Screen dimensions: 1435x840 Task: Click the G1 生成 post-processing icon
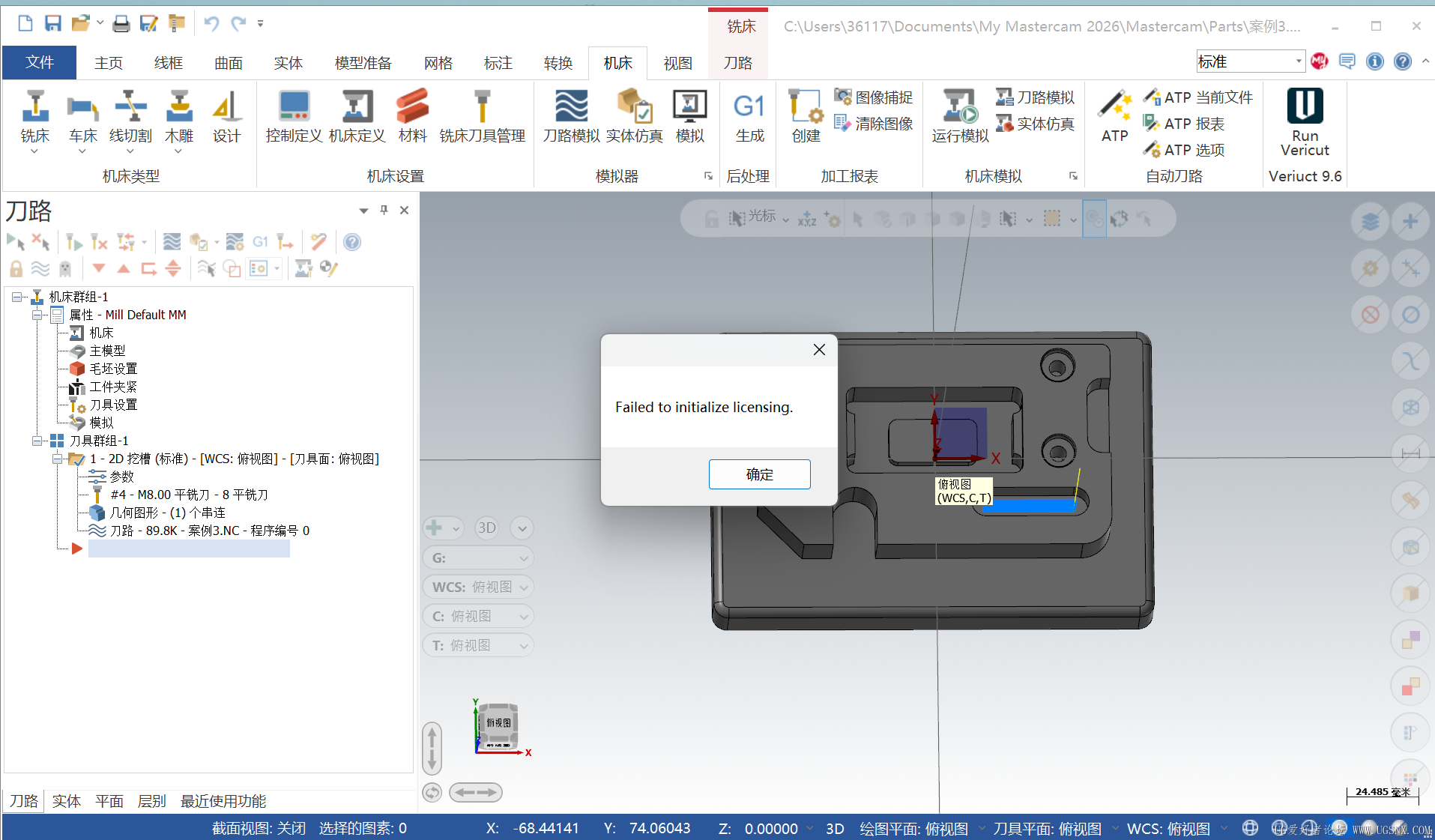748,116
